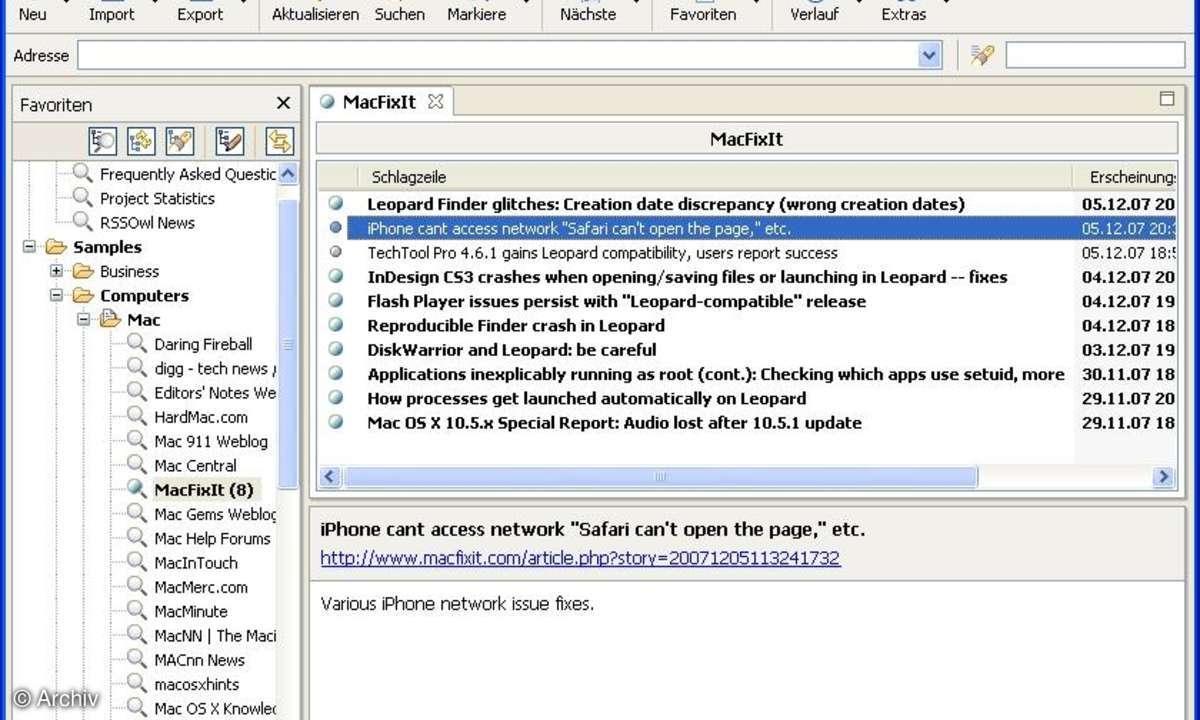Click the tree search magnifier icon in Favoriten

[x=103, y=141]
